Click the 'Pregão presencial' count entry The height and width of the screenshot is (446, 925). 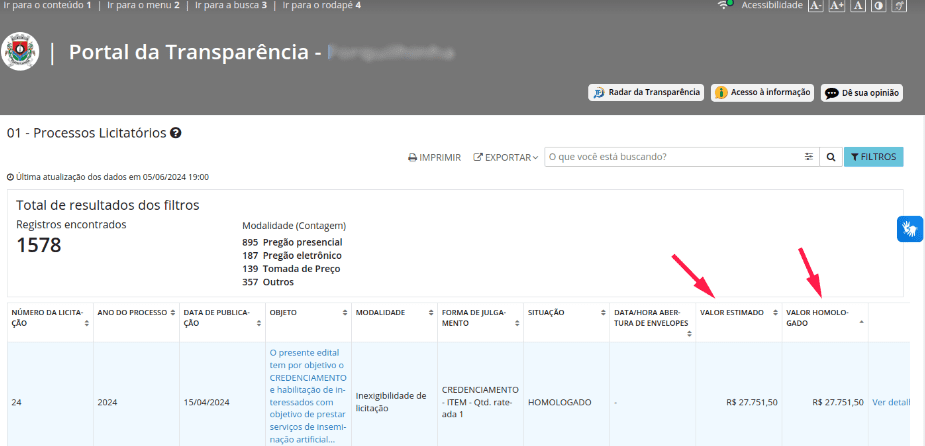pos(292,242)
